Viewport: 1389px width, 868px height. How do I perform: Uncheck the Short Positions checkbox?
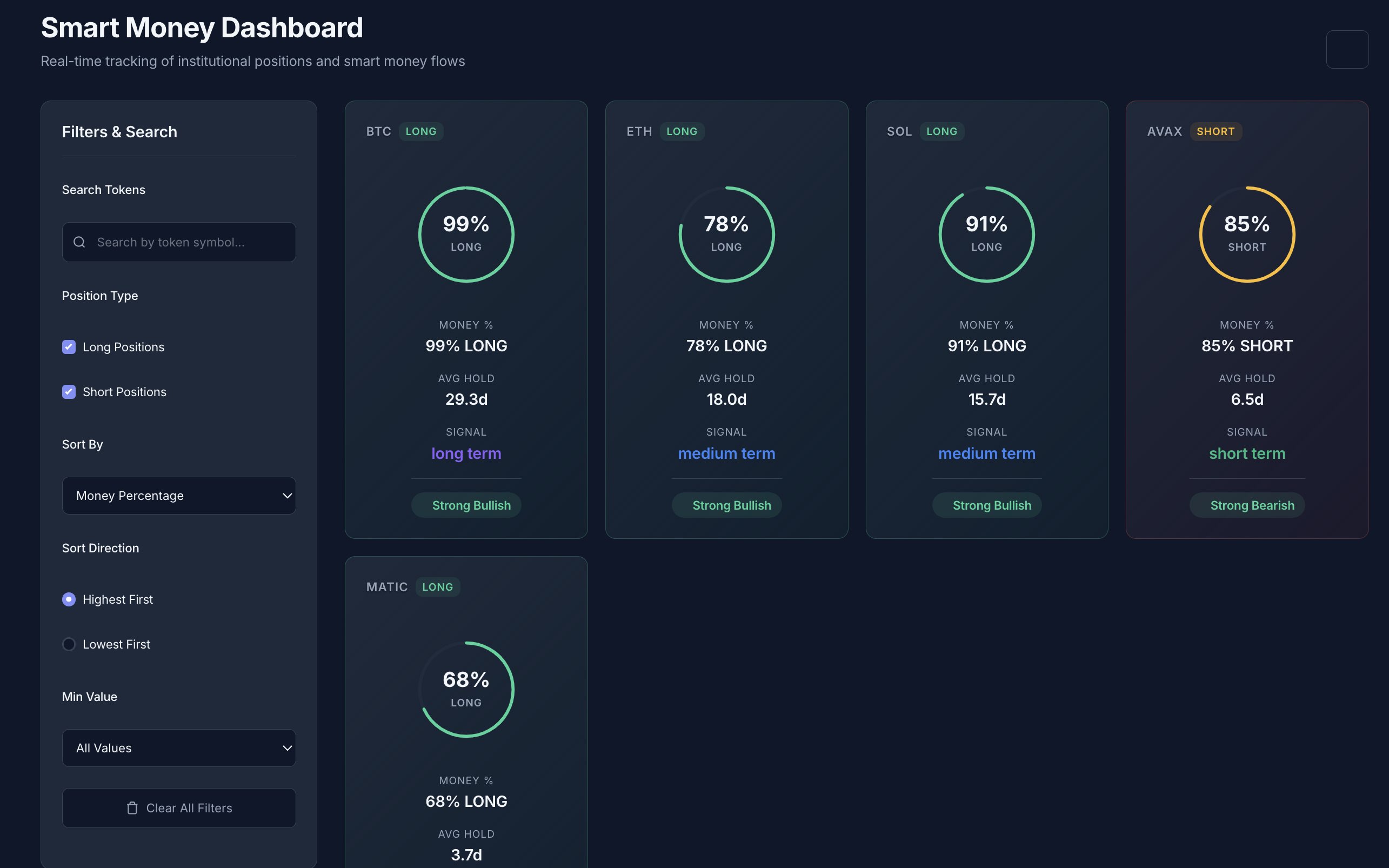click(69, 391)
